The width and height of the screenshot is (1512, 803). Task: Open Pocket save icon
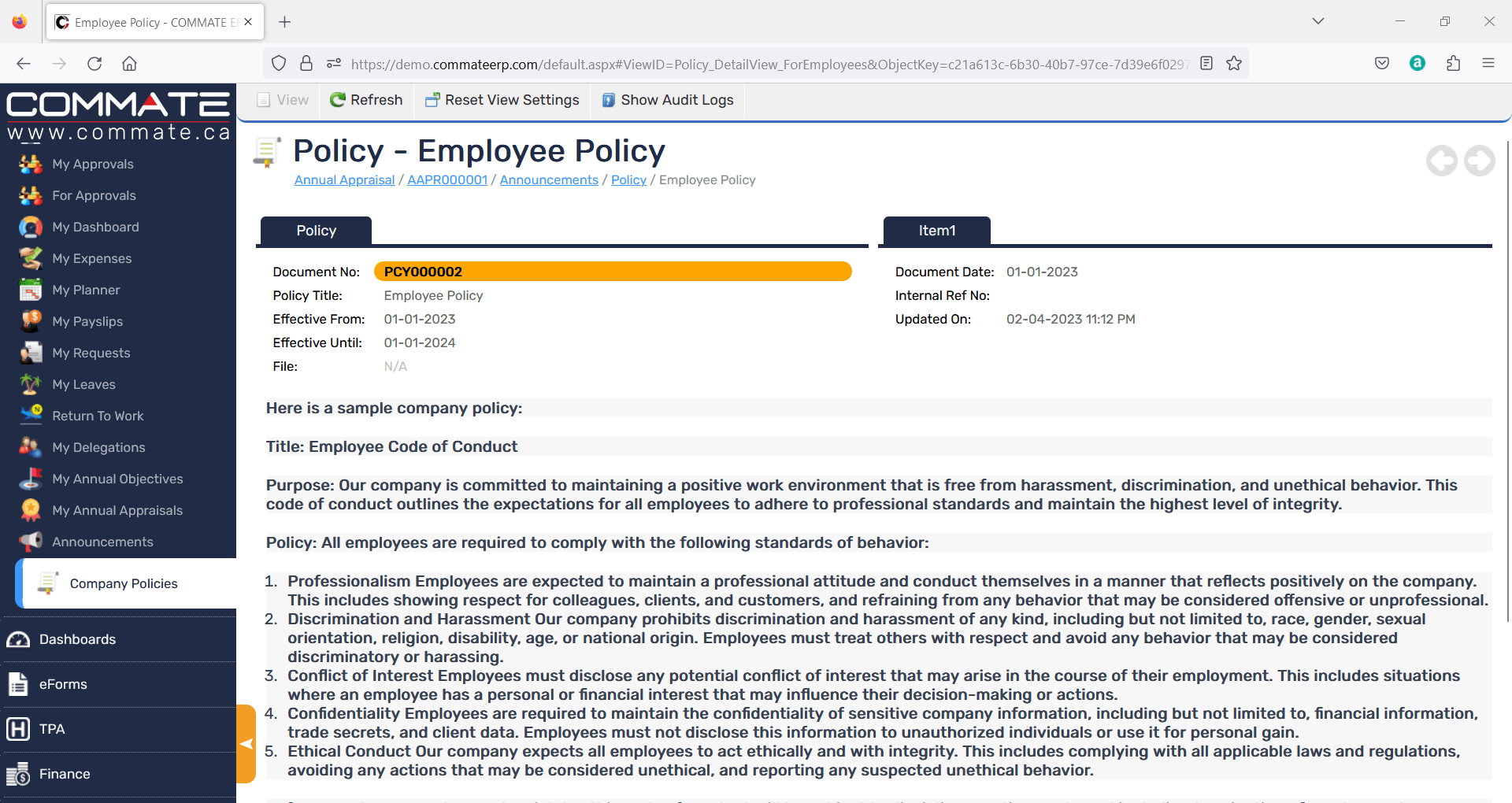(1382, 64)
